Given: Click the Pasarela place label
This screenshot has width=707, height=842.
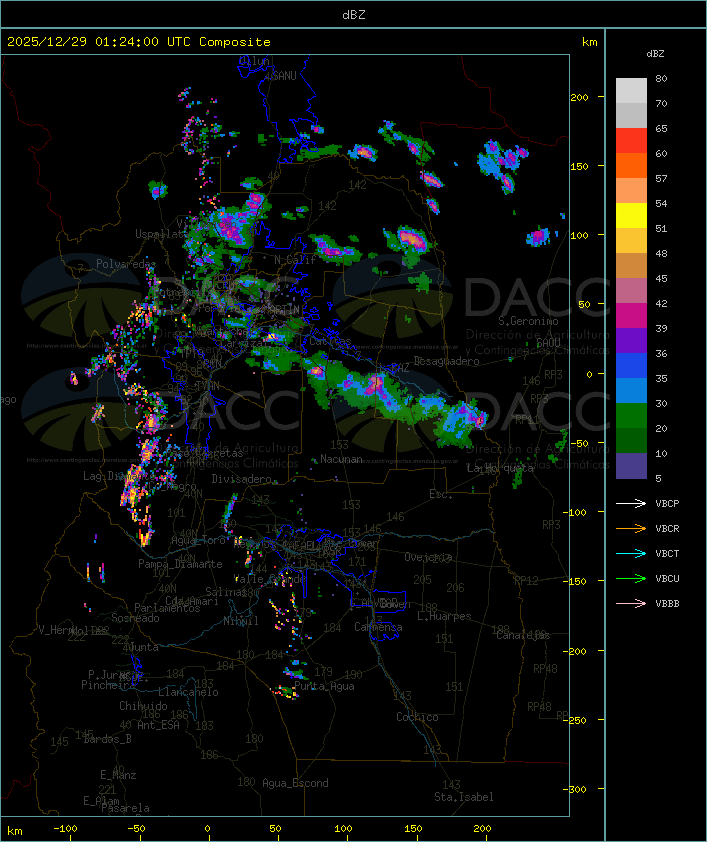Looking at the screenshot, I should pos(125,808).
